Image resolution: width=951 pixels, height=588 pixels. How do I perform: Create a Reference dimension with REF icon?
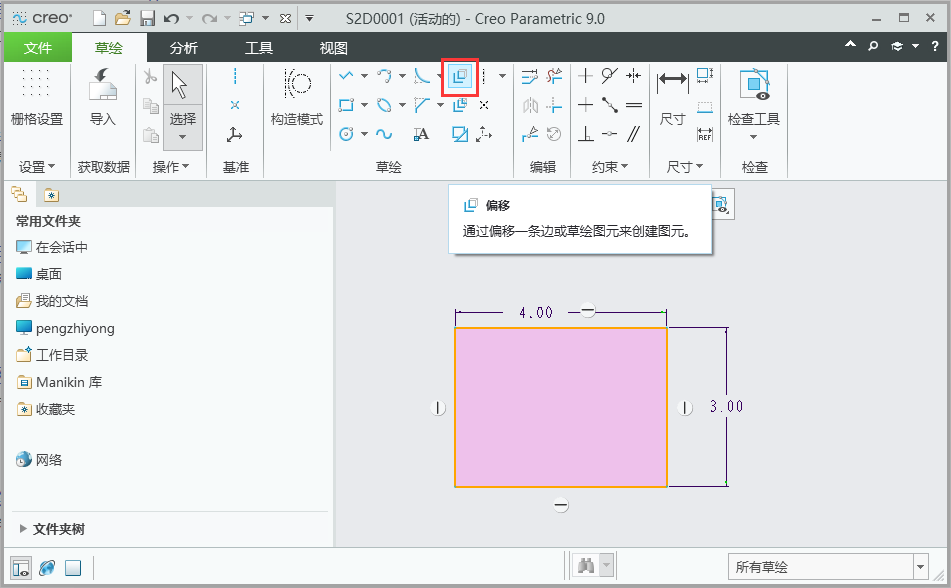coord(705,134)
